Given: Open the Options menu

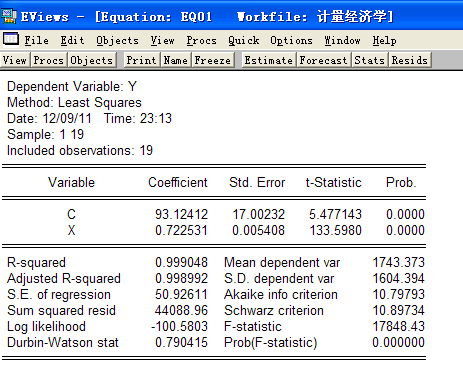Looking at the screenshot, I should tap(291, 40).
